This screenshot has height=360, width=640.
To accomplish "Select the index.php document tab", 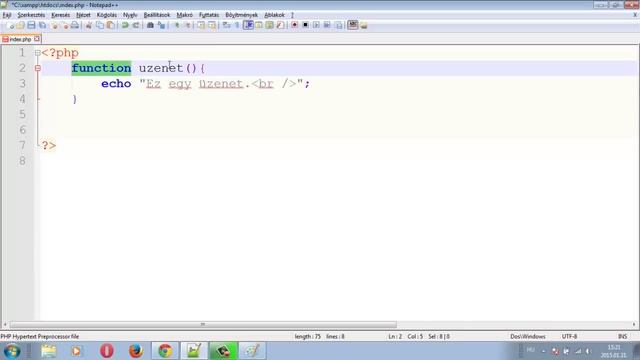I will 20,40.
